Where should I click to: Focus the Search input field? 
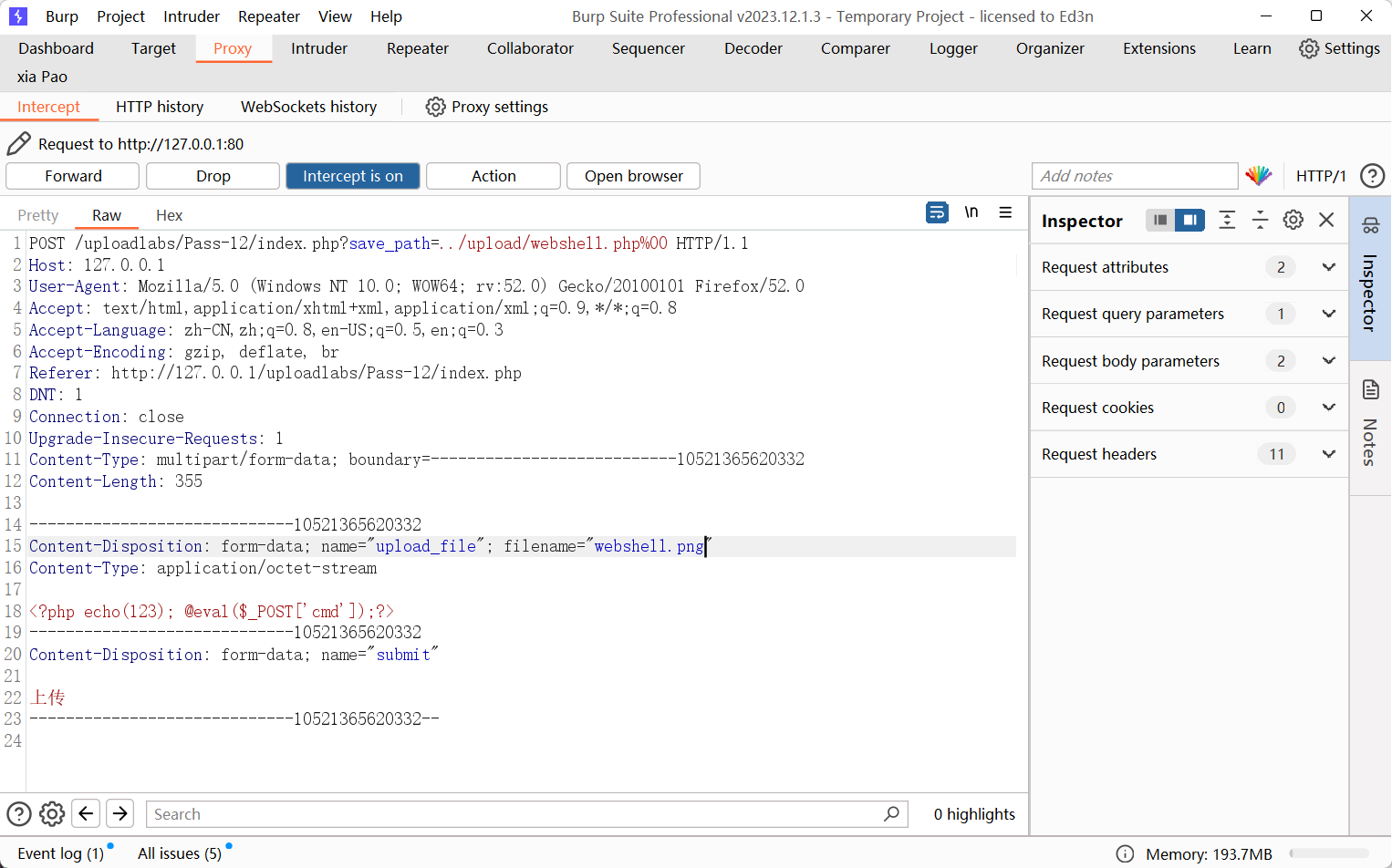(x=515, y=814)
